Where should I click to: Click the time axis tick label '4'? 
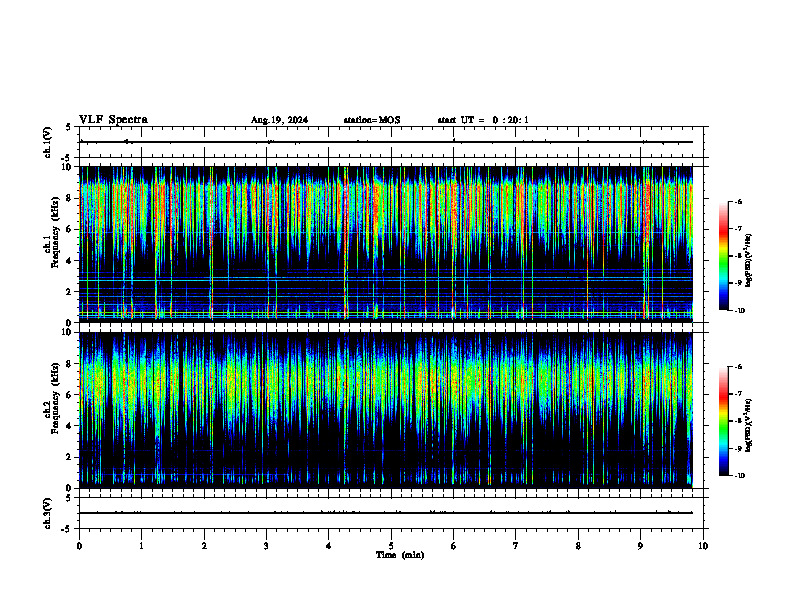point(328,546)
